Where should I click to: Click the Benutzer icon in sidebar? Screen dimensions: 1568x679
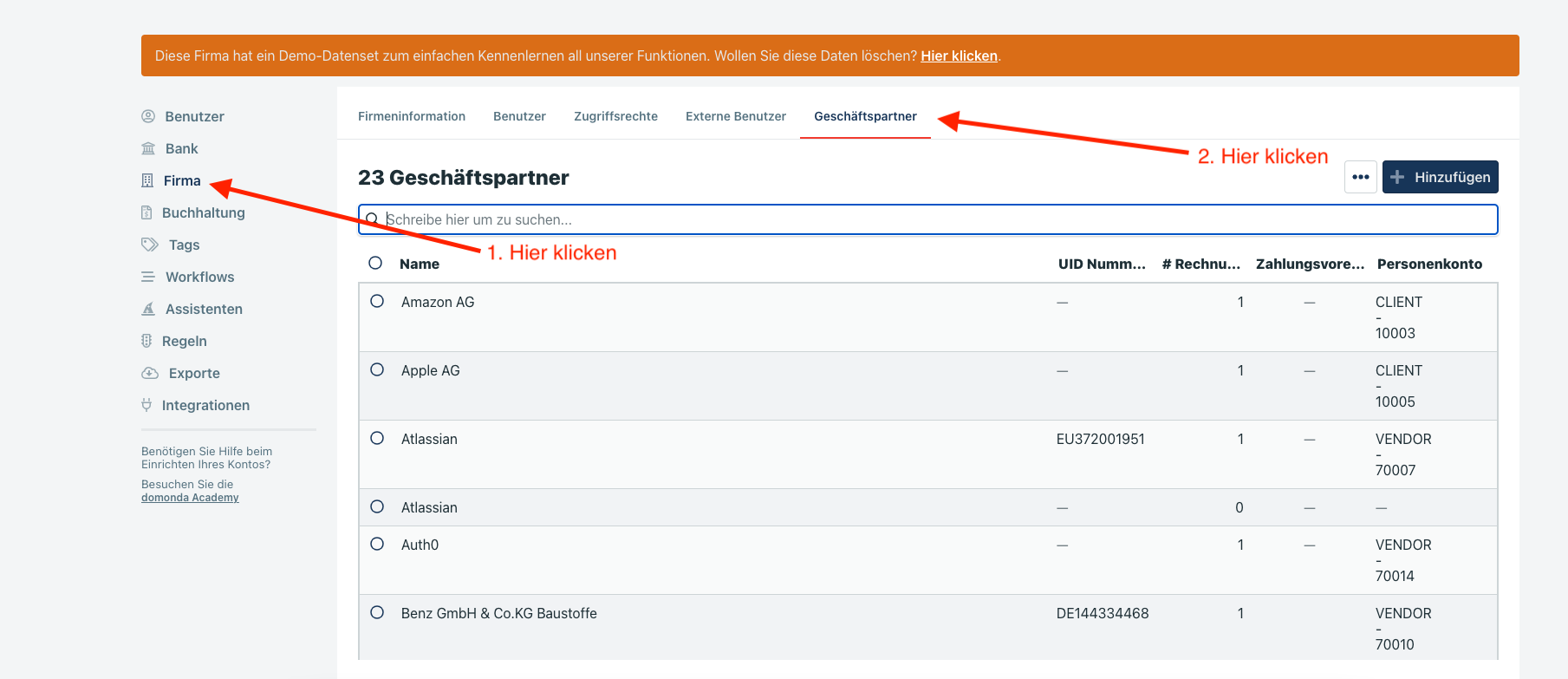(x=148, y=116)
